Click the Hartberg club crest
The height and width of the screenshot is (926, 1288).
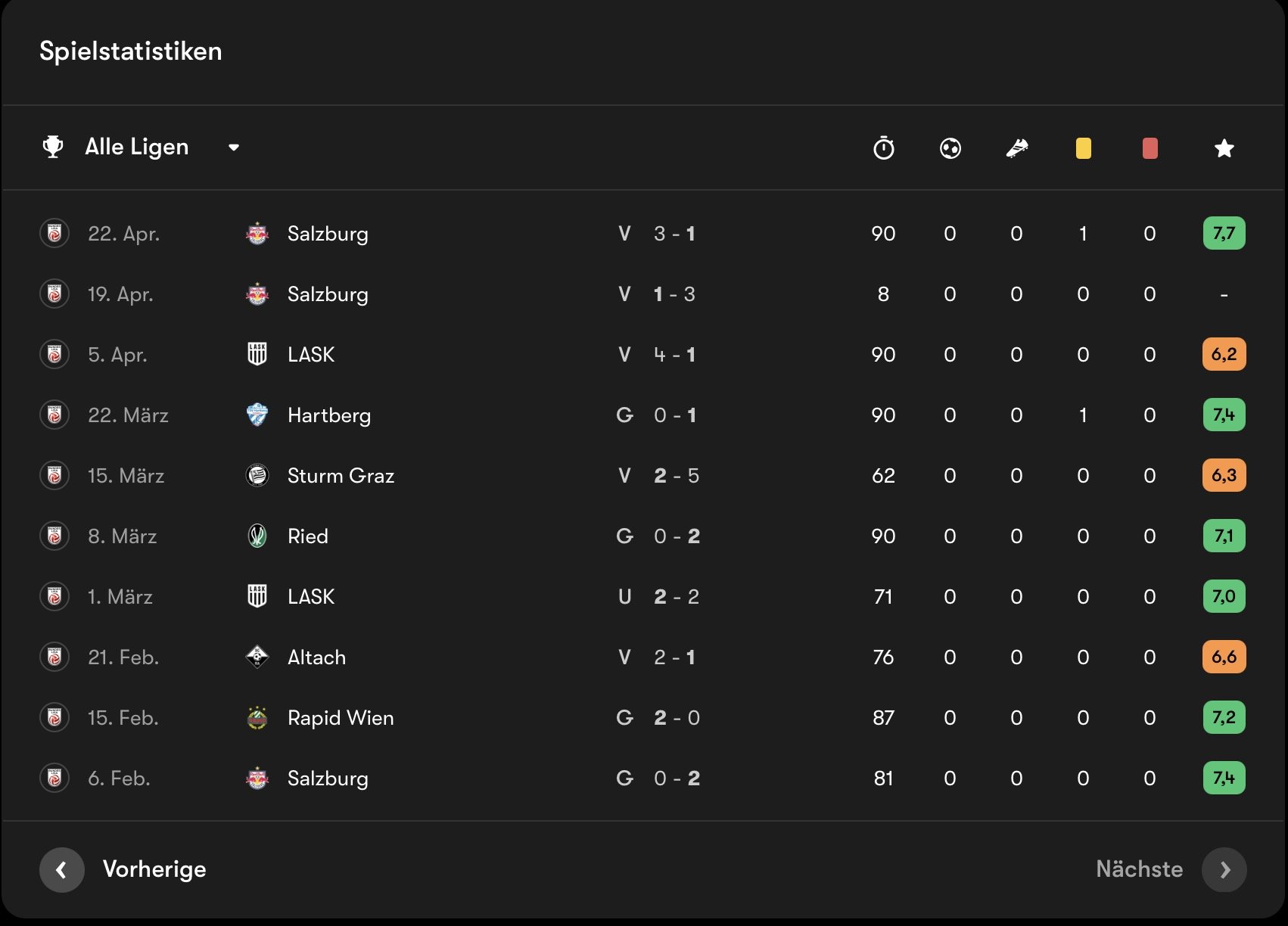tap(257, 415)
